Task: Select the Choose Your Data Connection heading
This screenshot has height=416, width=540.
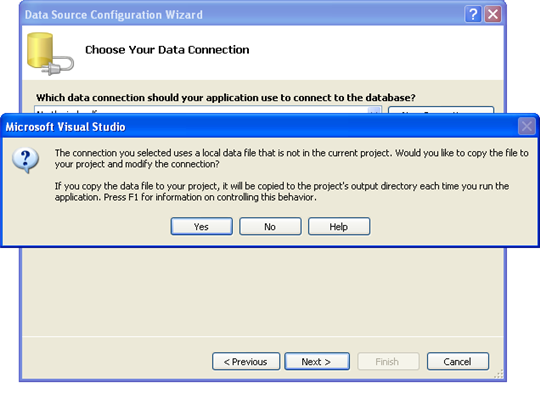Action: pos(167,50)
